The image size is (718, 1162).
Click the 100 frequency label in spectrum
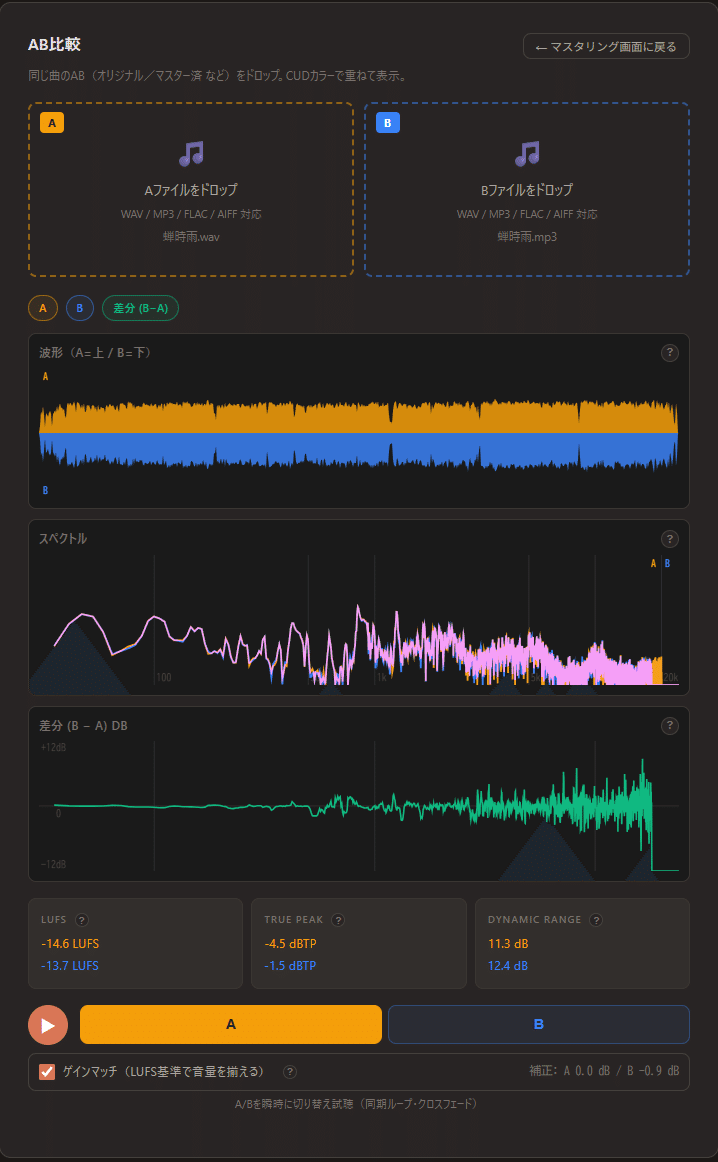point(164,677)
